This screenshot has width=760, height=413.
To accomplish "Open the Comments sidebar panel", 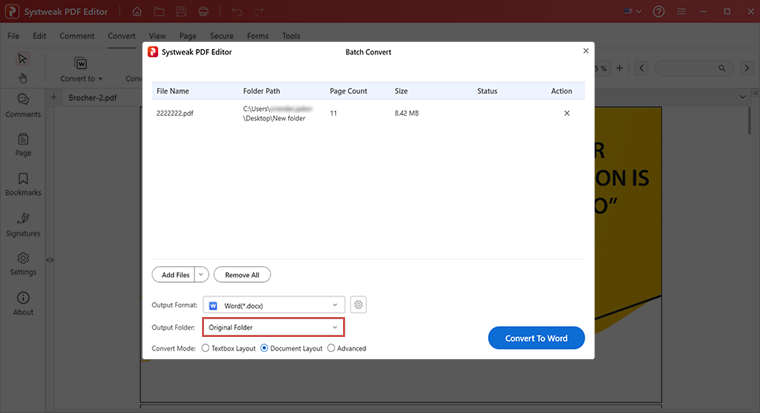I will tap(23, 106).
